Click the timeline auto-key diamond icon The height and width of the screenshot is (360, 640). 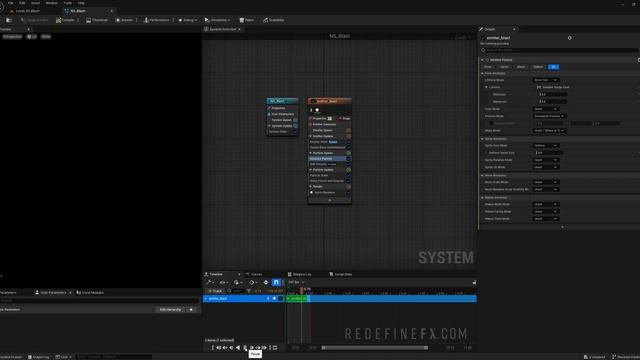[266, 282]
